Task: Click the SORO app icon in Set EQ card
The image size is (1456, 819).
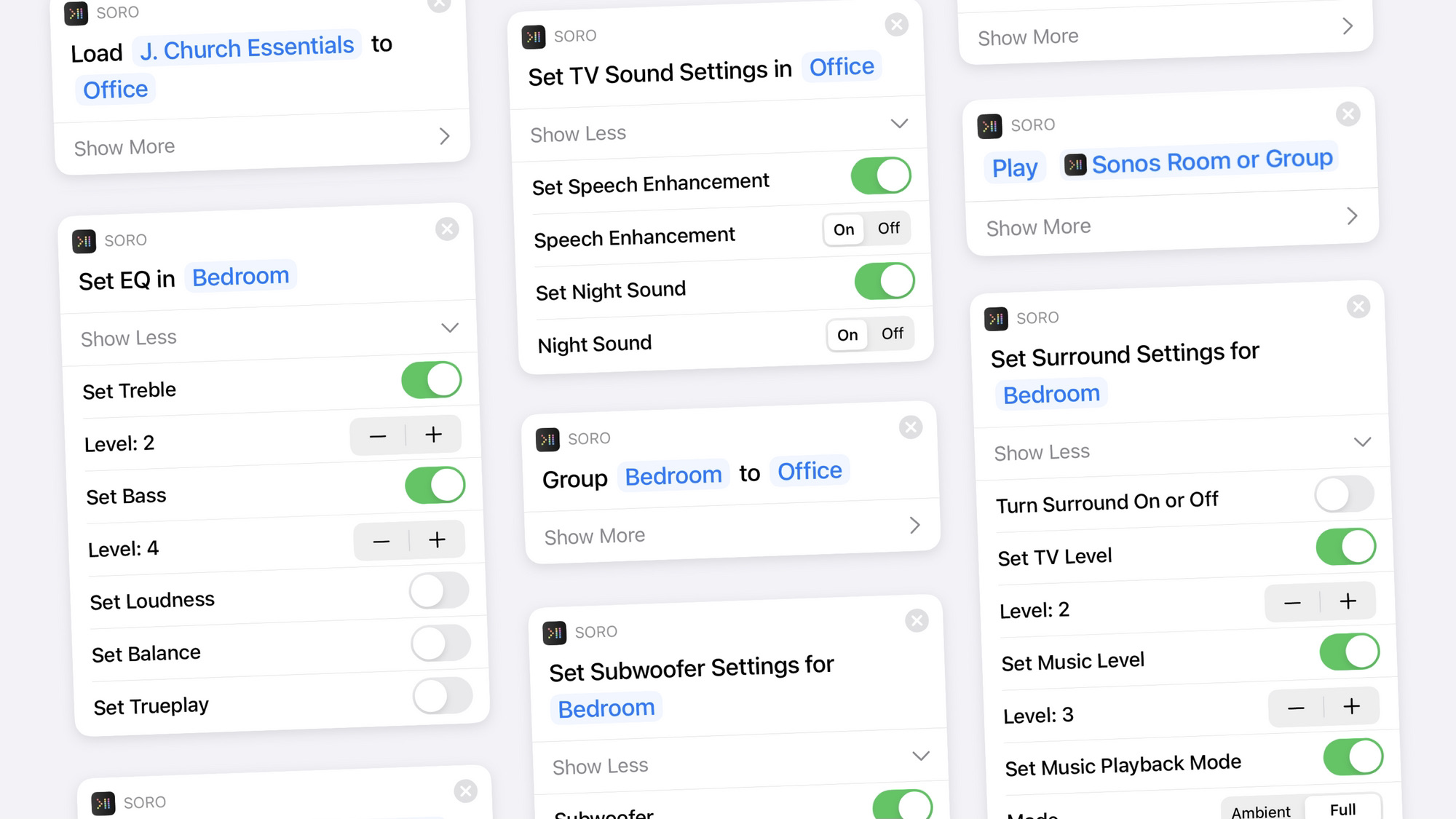Action: coord(85,239)
